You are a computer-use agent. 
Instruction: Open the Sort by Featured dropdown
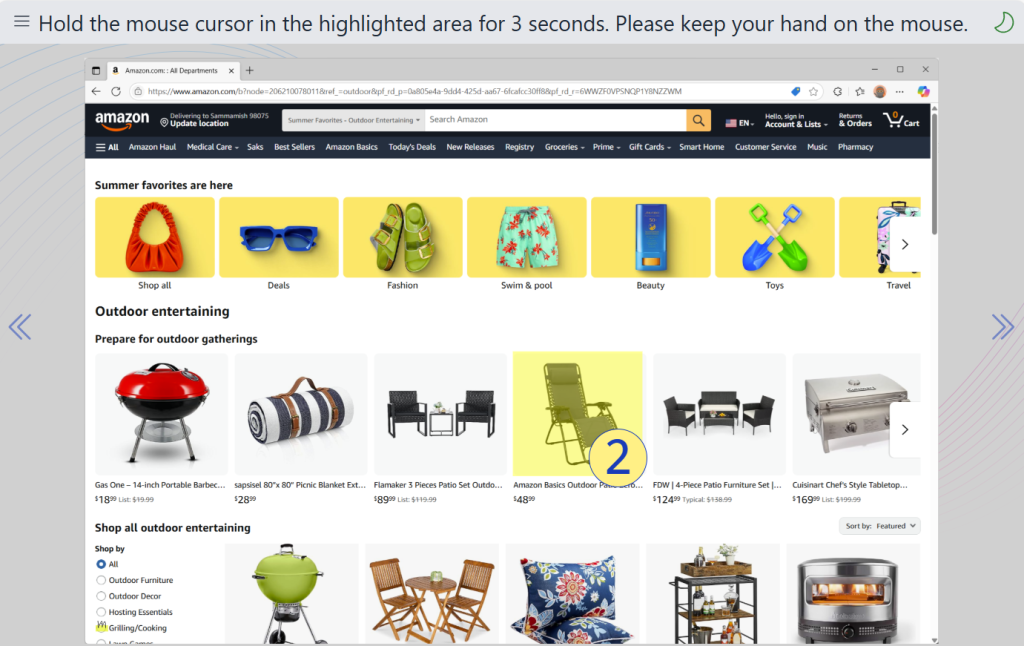click(879, 526)
